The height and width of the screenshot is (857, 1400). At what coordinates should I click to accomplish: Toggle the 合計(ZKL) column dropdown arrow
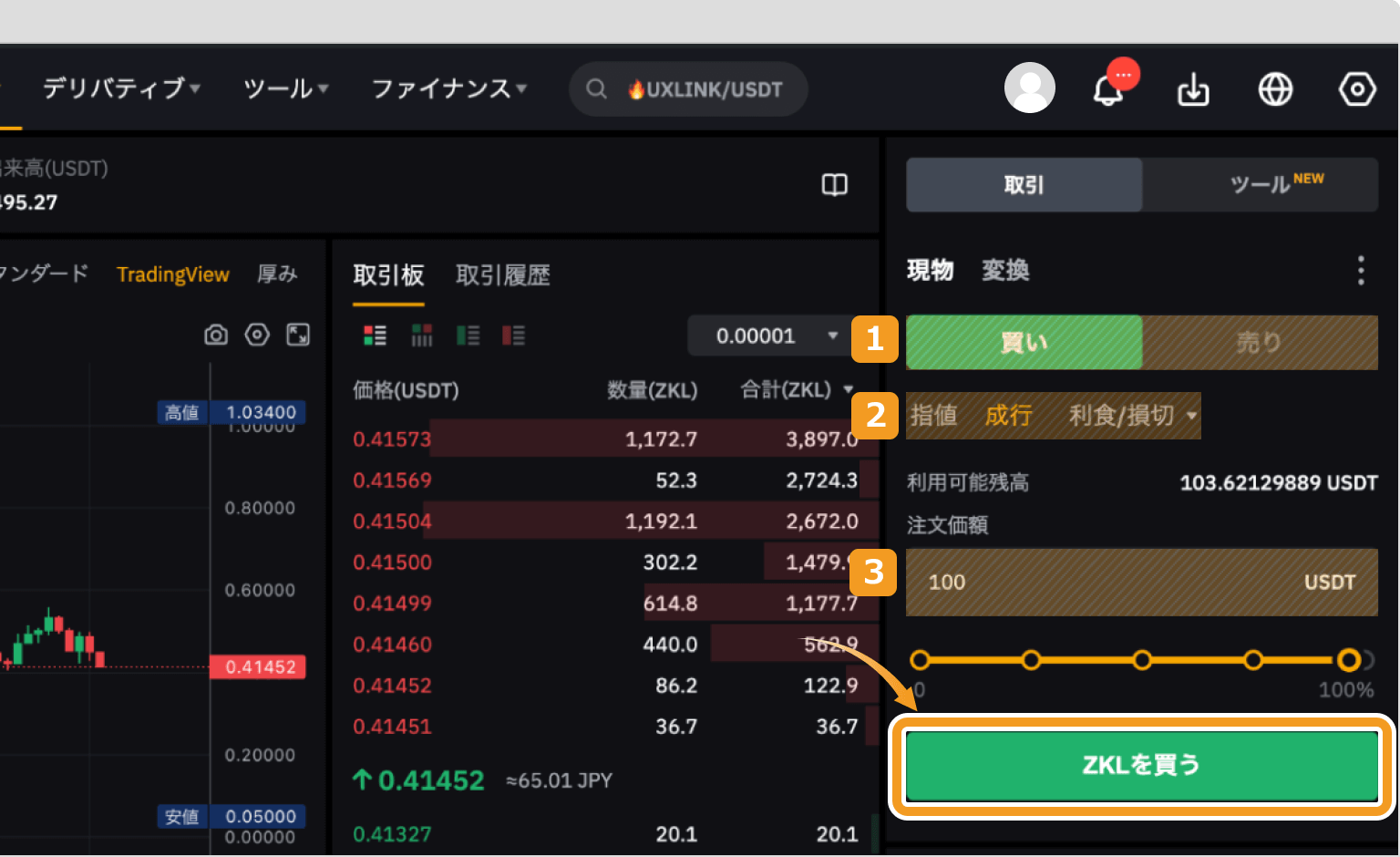click(x=849, y=390)
